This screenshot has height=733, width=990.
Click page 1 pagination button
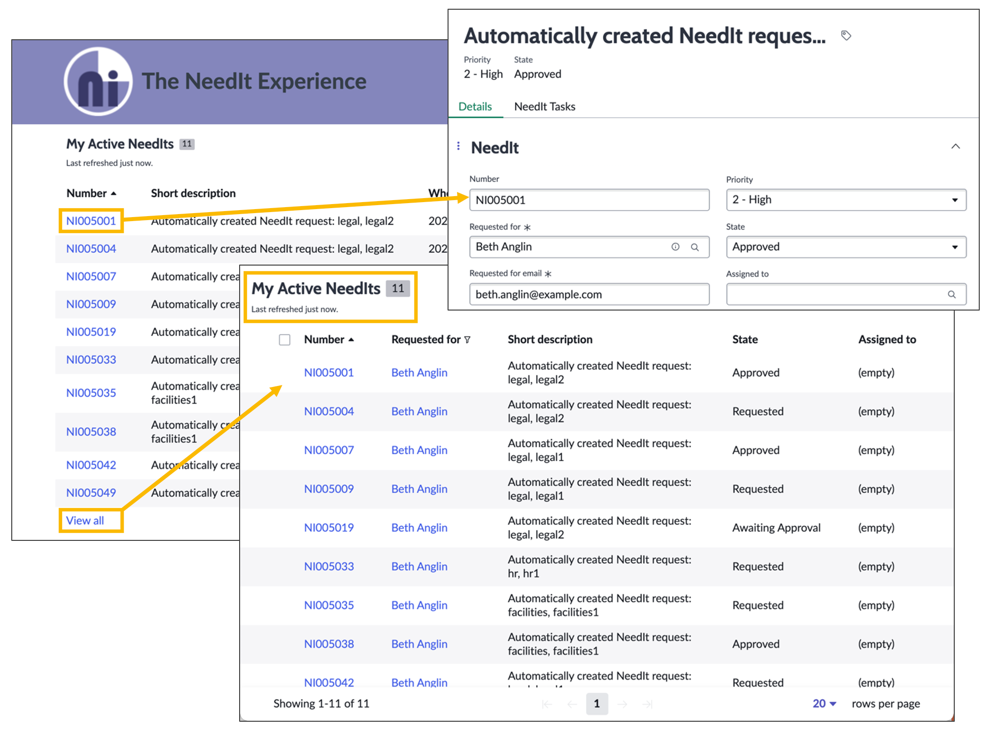click(x=597, y=703)
